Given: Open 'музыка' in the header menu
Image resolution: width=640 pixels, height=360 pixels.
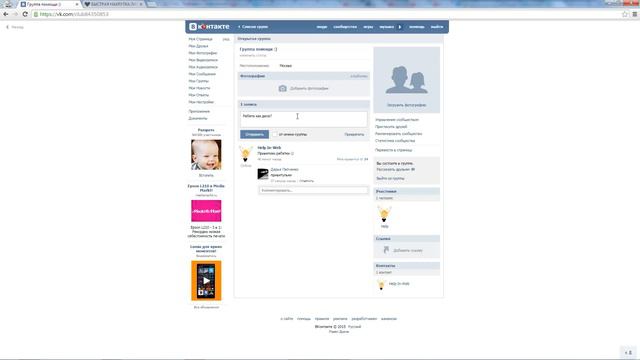Looking at the screenshot, I should coord(387,27).
